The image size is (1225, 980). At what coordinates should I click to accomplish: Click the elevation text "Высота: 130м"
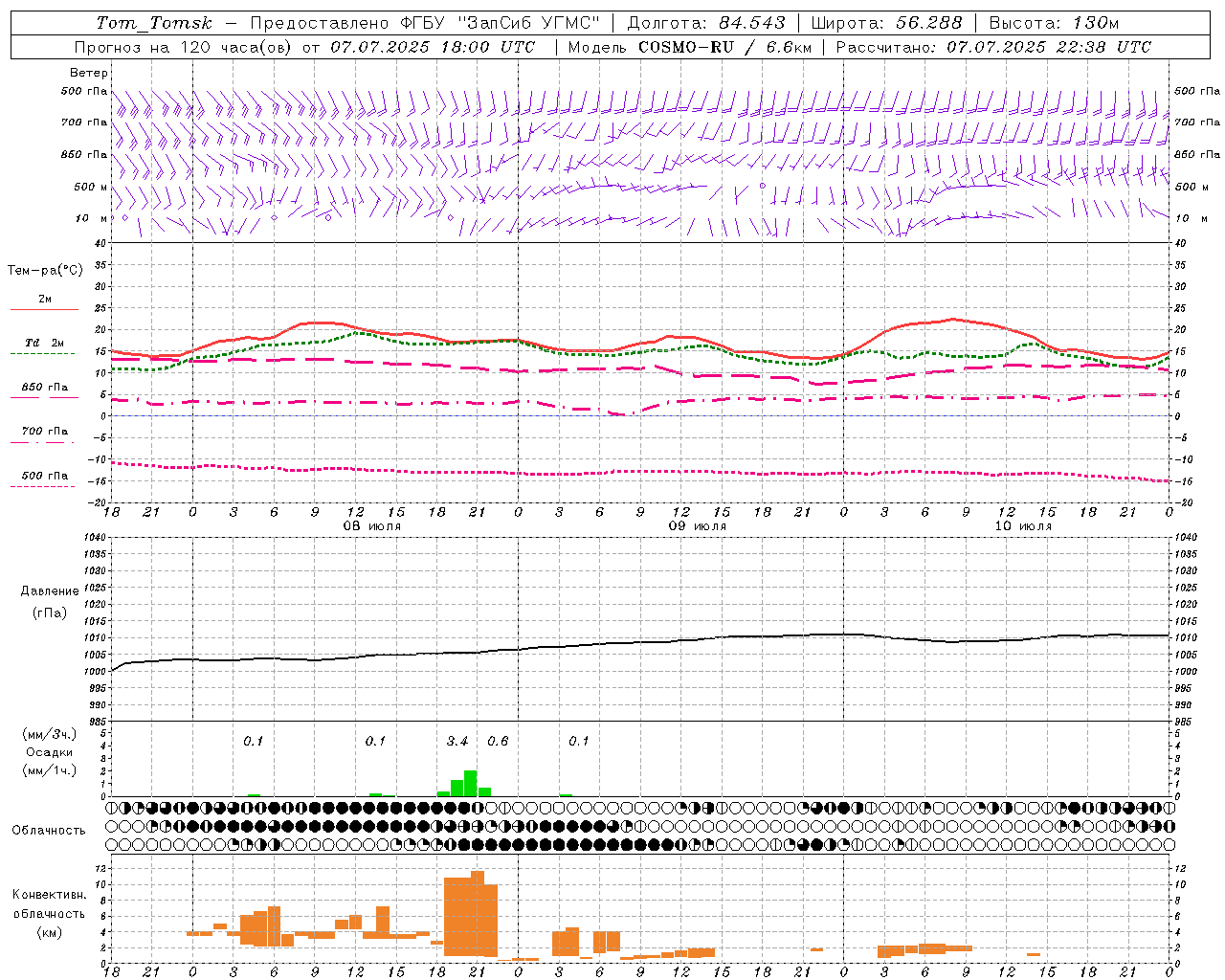(x=1054, y=23)
